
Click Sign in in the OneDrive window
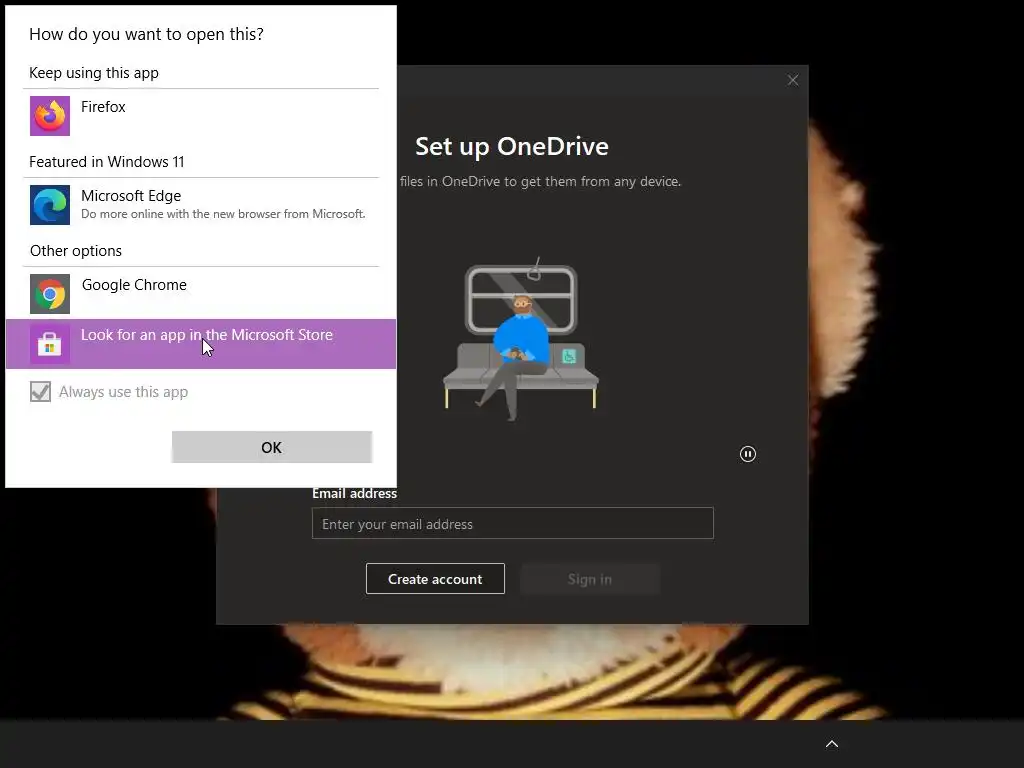coord(590,579)
